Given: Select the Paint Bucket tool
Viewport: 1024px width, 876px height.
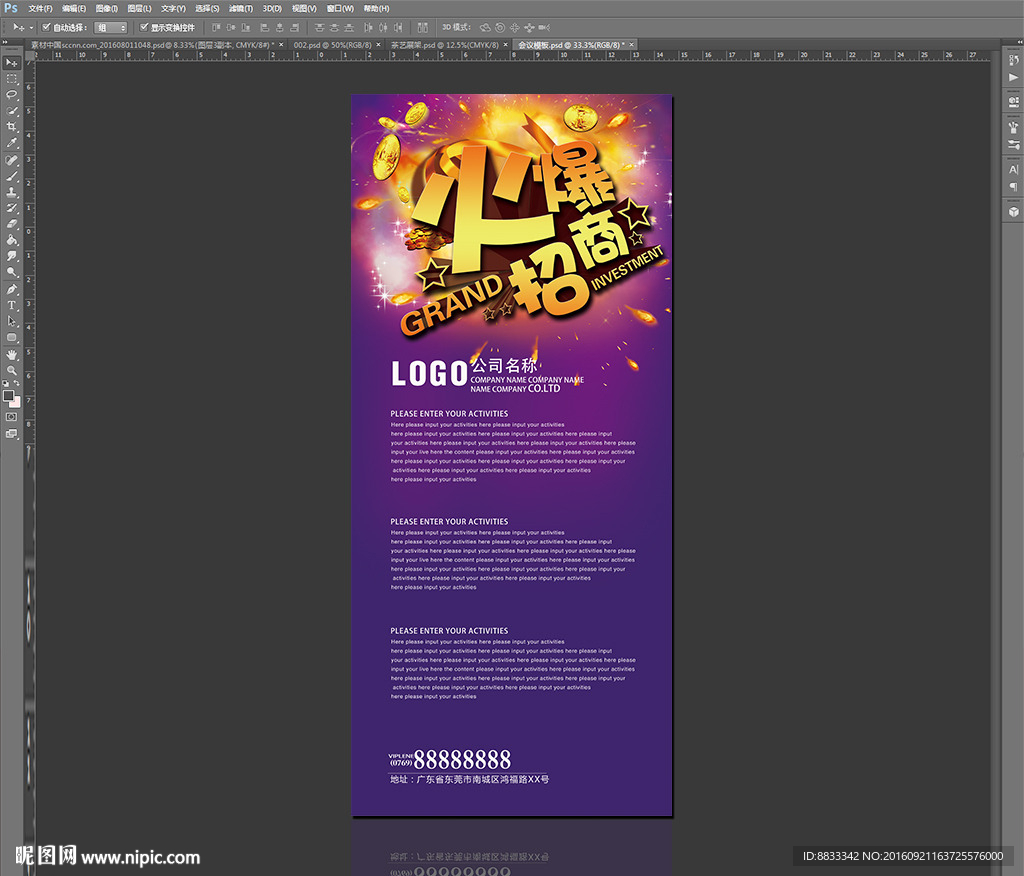Looking at the screenshot, I should [x=12, y=240].
